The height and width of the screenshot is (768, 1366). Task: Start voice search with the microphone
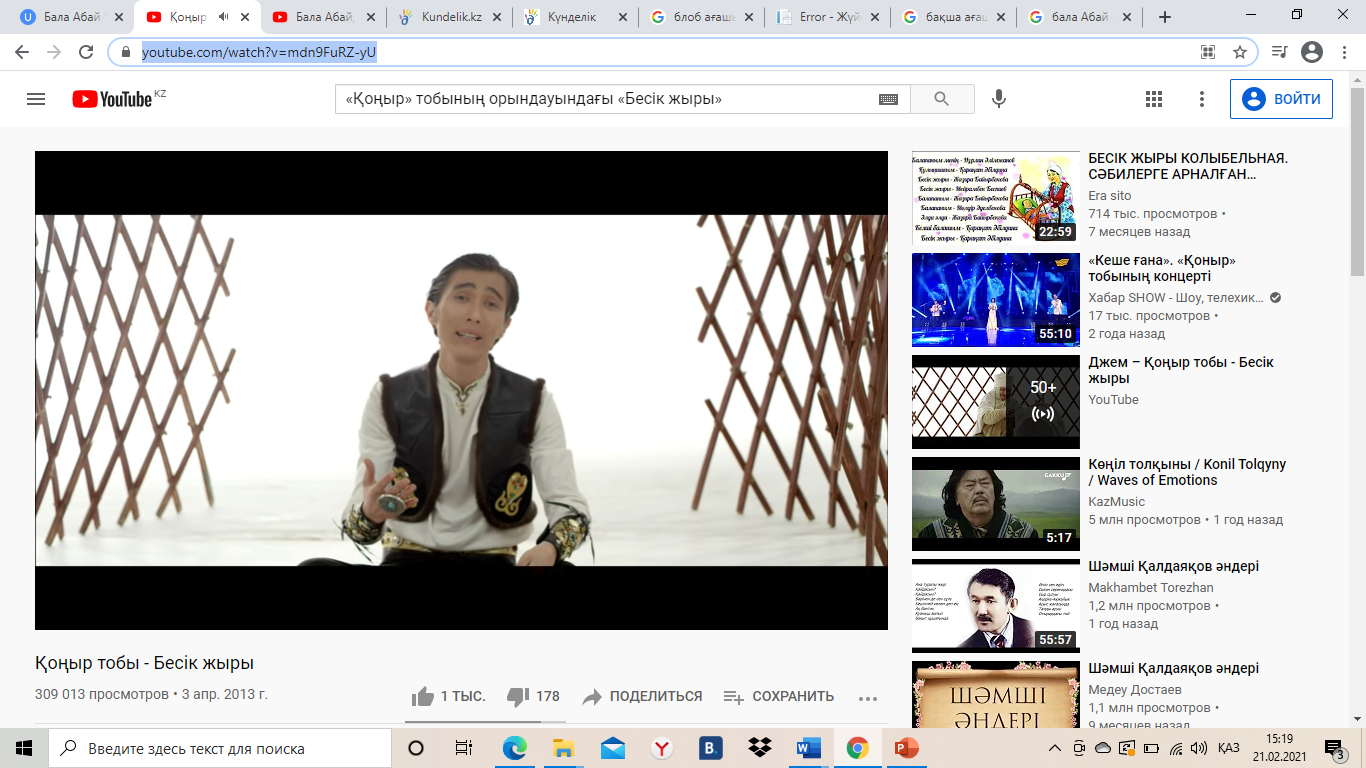pyautogui.click(x=998, y=99)
